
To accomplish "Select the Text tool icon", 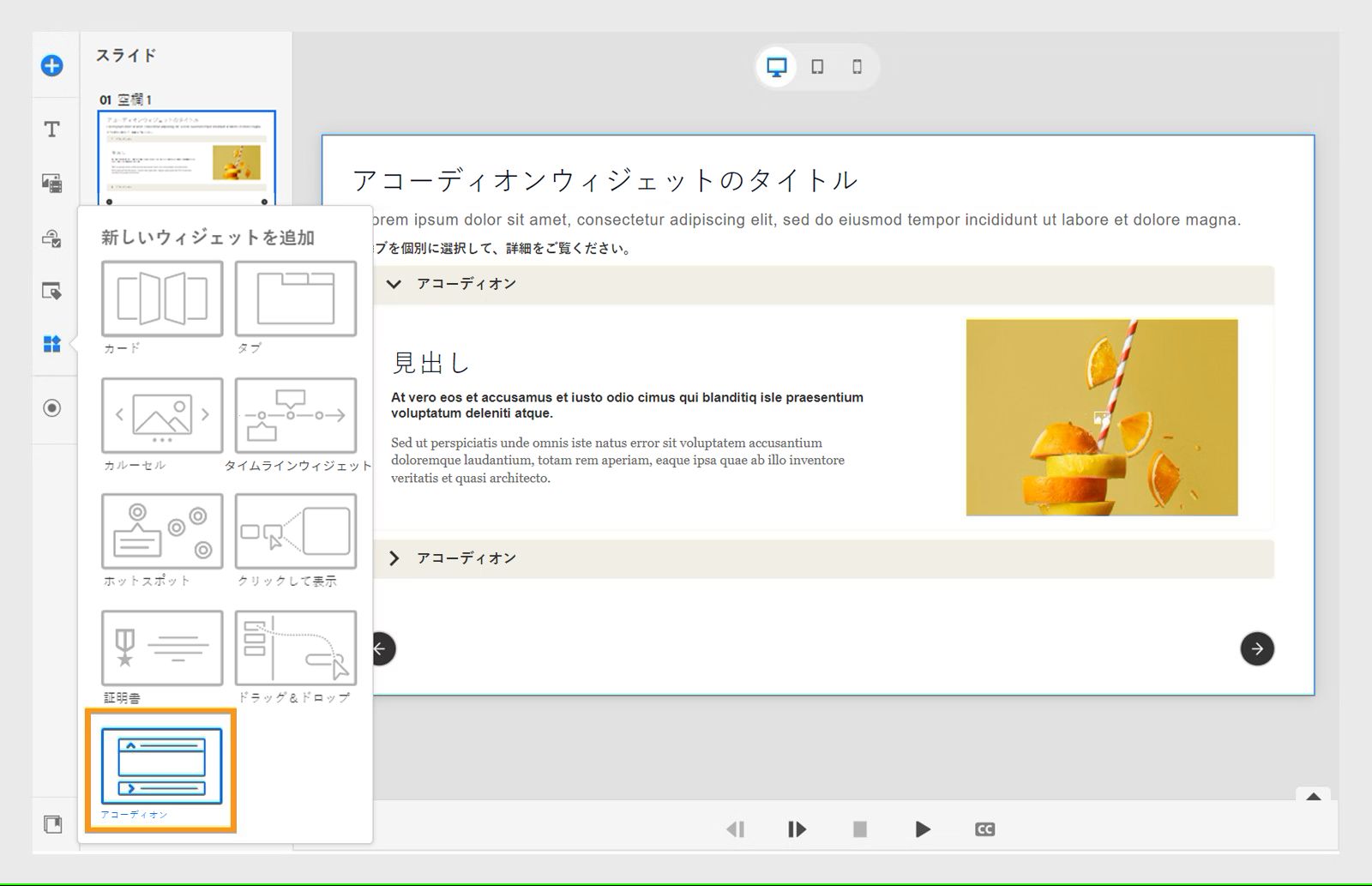I will (51, 129).
